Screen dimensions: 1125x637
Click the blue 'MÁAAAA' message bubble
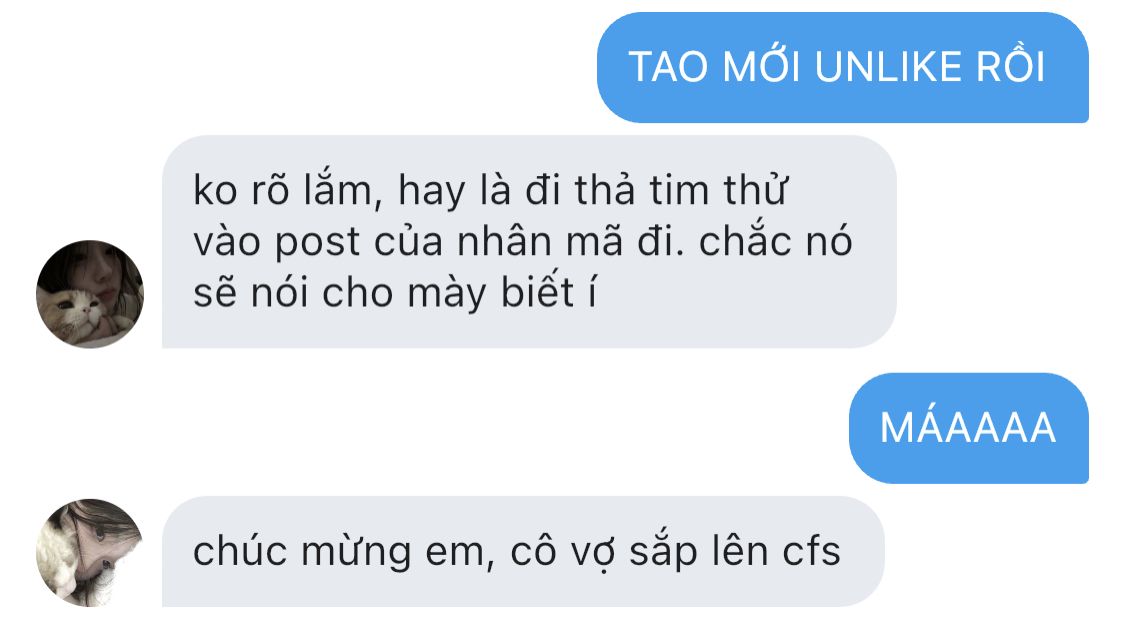(x=969, y=428)
